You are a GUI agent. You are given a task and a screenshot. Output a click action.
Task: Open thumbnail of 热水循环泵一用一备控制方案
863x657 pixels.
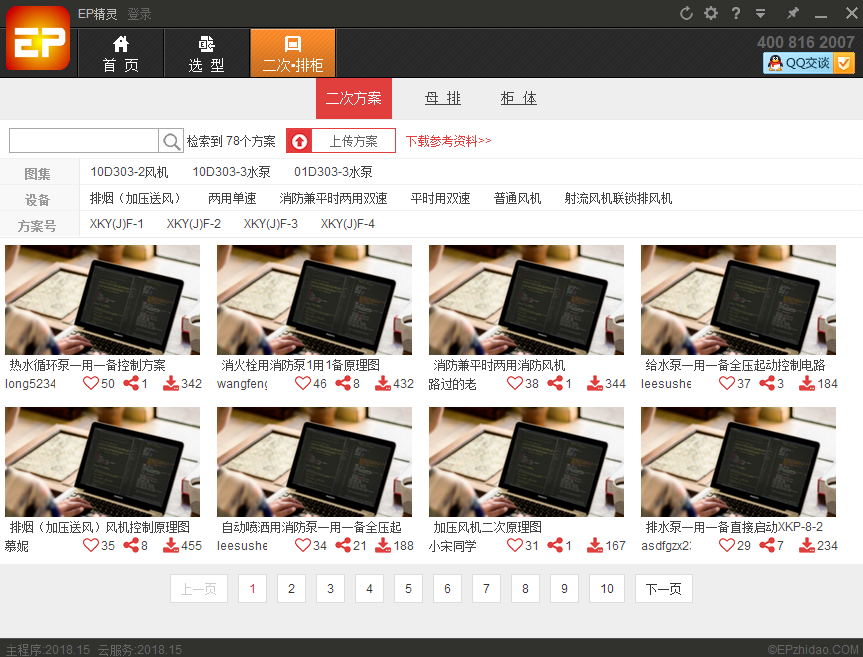(x=102, y=300)
